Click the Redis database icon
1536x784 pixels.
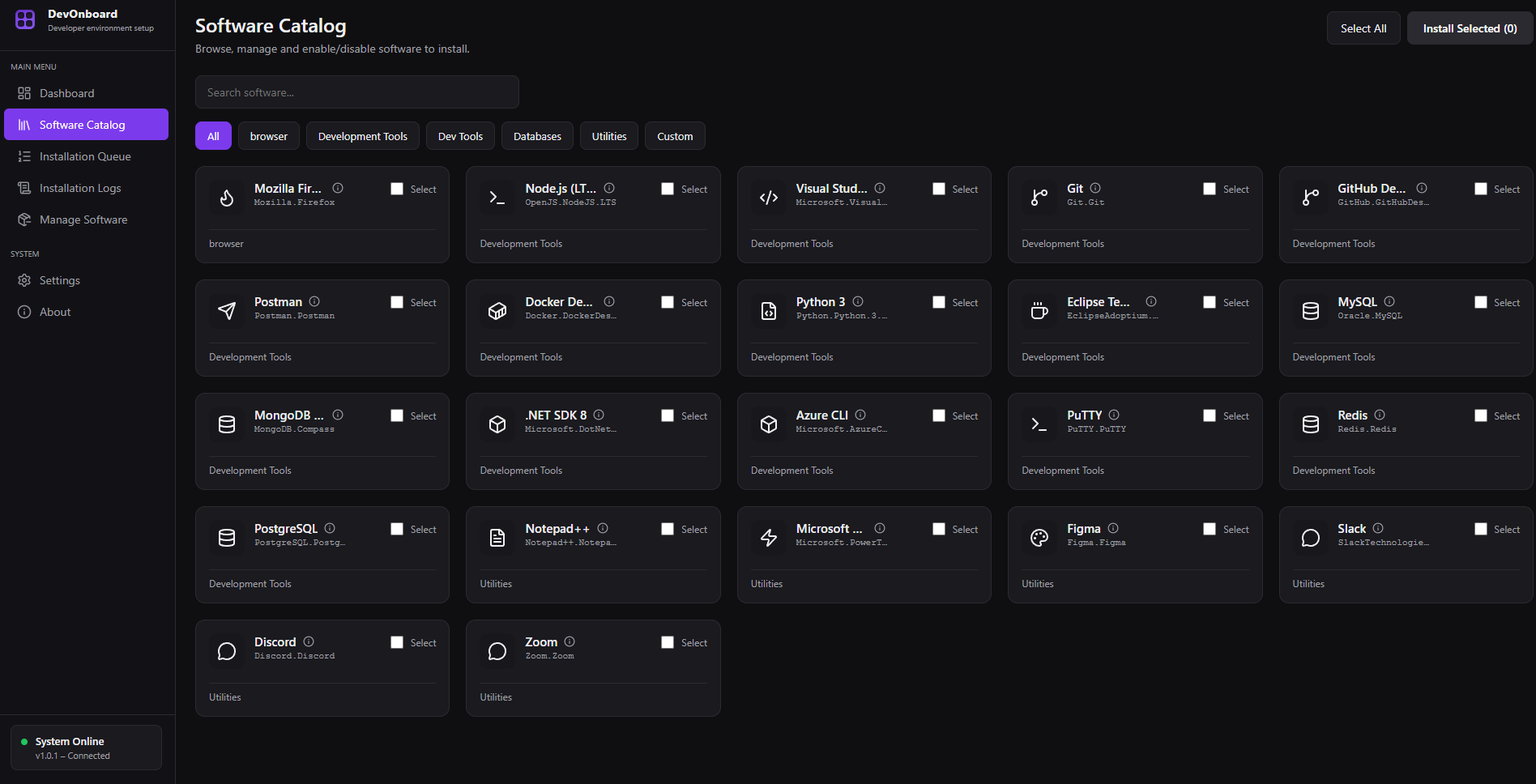1311,424
